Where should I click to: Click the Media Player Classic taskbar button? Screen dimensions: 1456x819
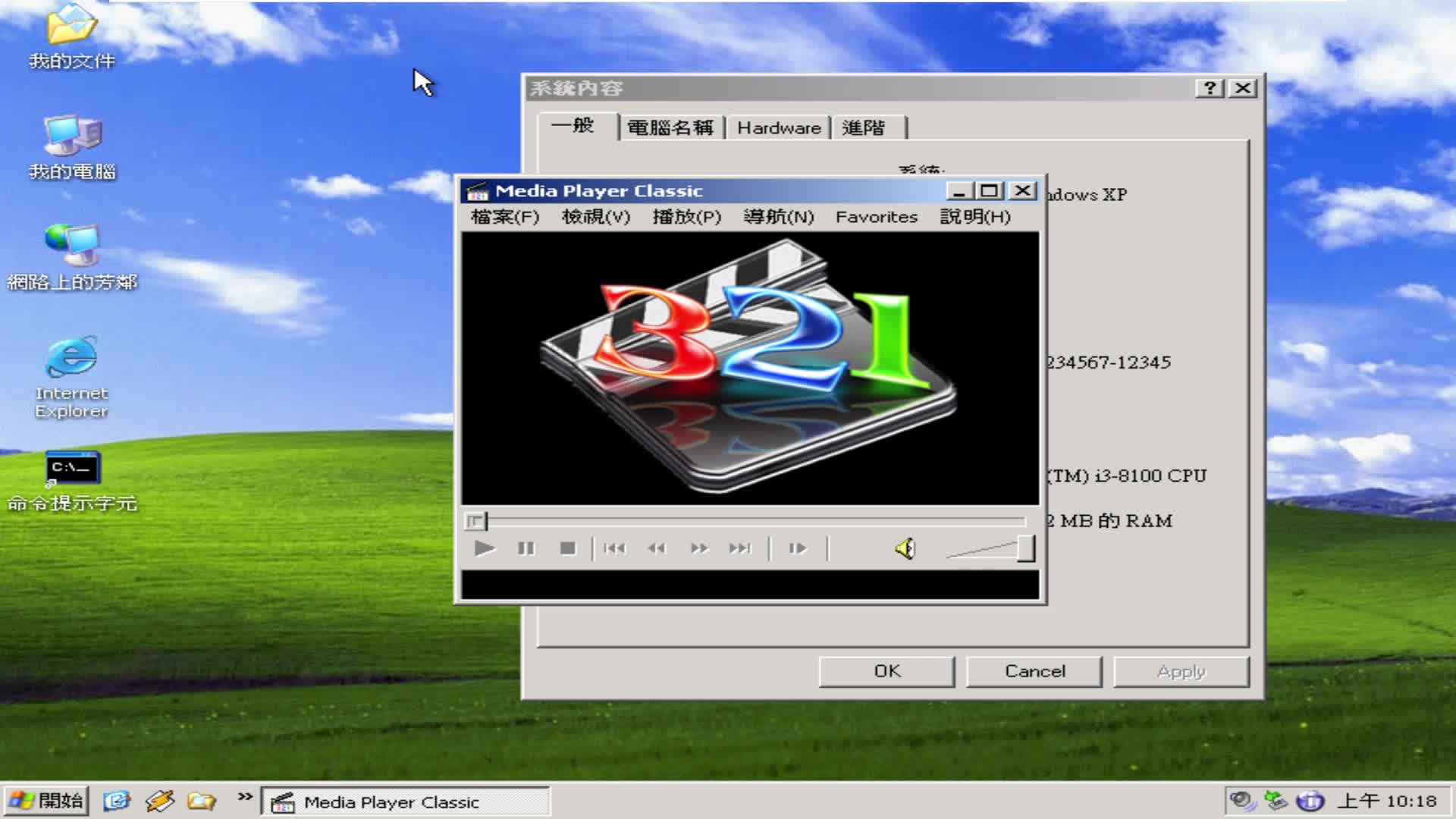click(406, 802)
